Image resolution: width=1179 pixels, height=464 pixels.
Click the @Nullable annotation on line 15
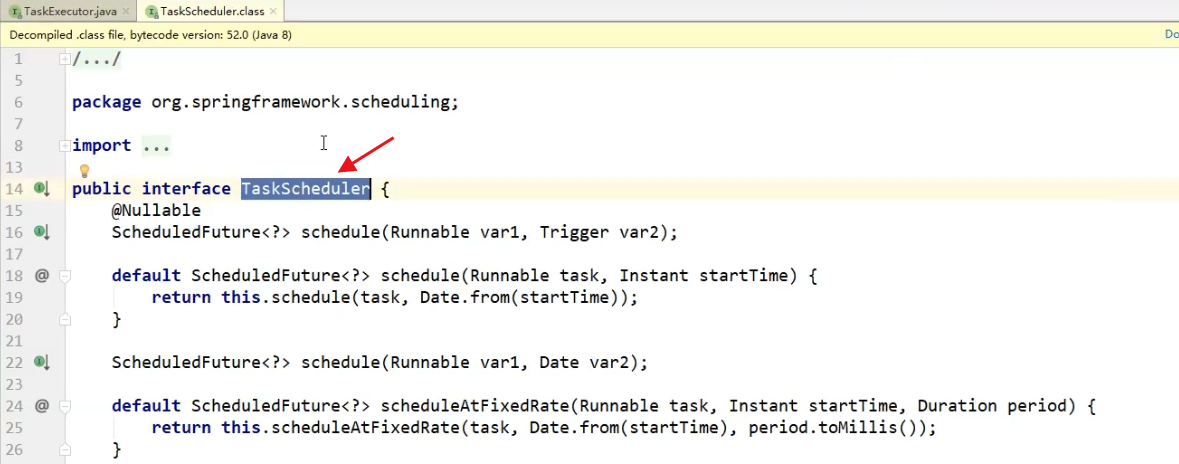[156, 211]
